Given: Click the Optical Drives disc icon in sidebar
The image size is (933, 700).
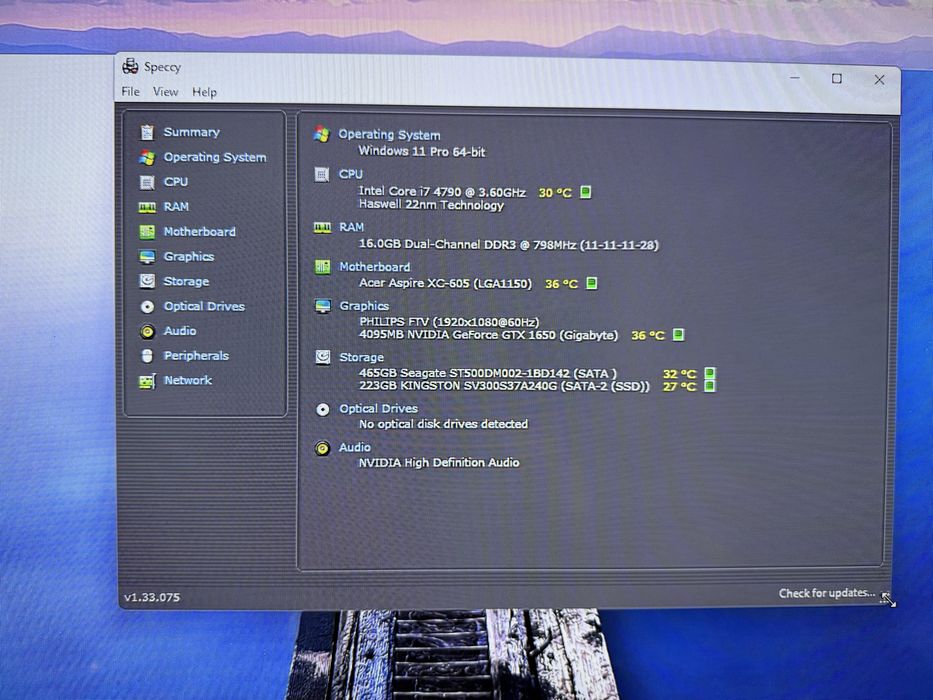Looking at the screenshot, I should [147, 307].
